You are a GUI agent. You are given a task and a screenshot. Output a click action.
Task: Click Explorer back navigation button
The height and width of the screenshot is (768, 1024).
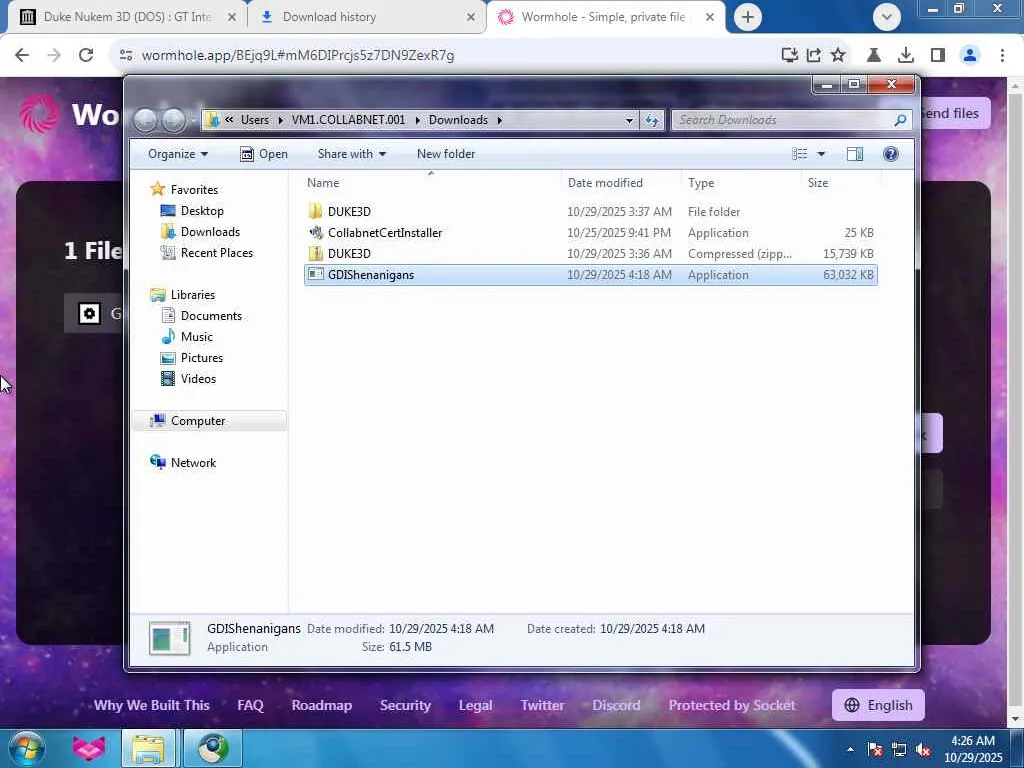pyautogui.click(x=145, y=120)
